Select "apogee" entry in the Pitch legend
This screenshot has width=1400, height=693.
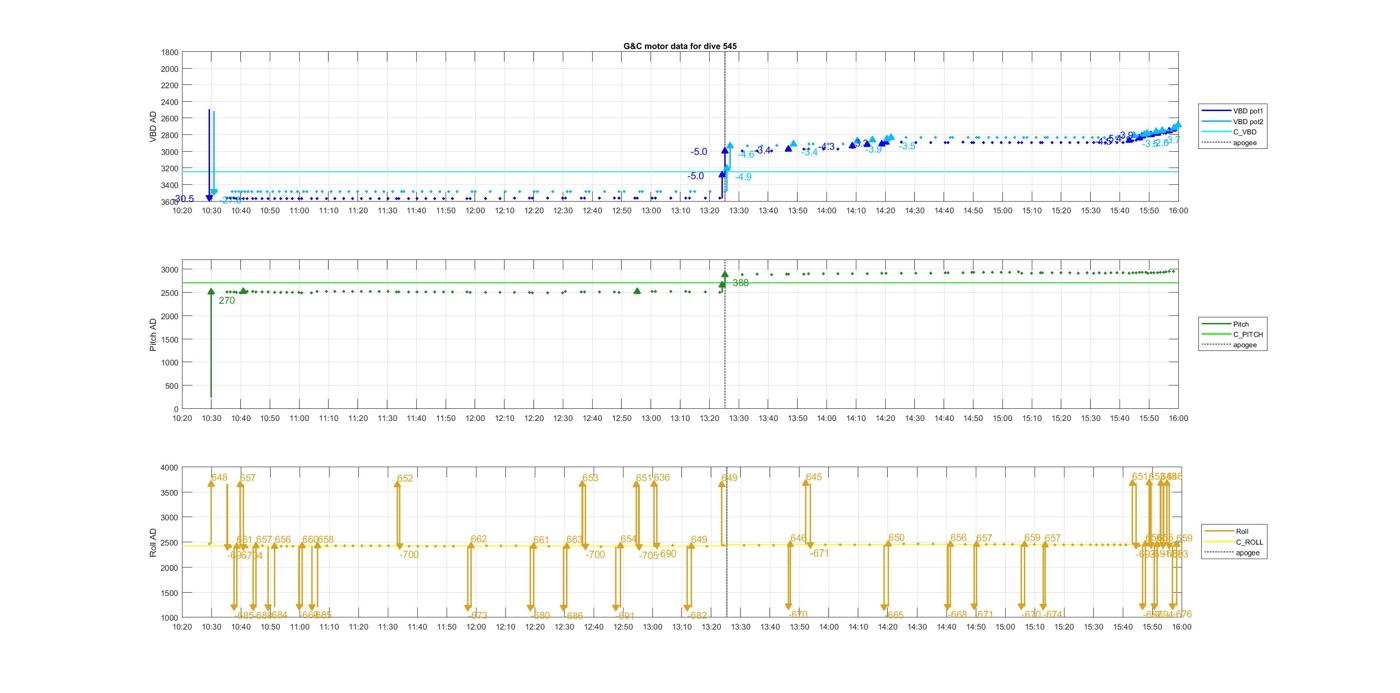[1245, 345]
